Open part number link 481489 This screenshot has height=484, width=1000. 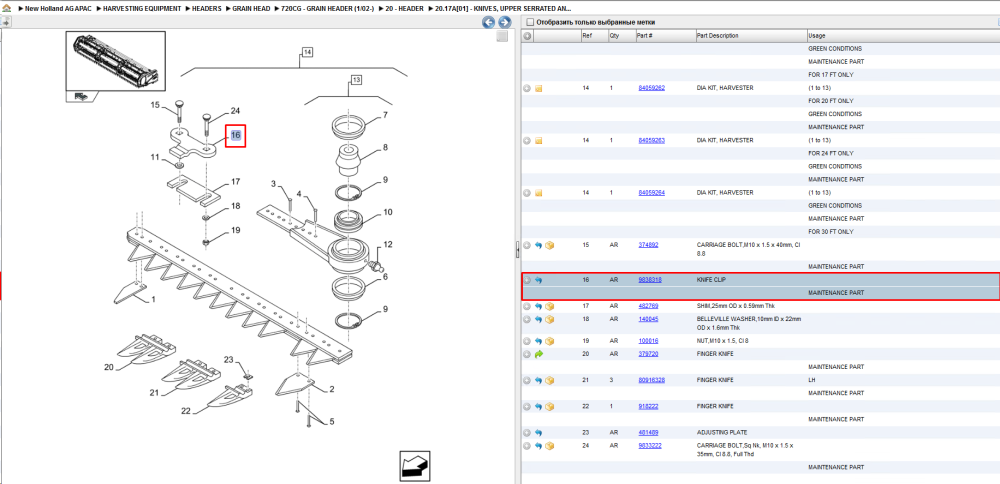click(648, 432)
